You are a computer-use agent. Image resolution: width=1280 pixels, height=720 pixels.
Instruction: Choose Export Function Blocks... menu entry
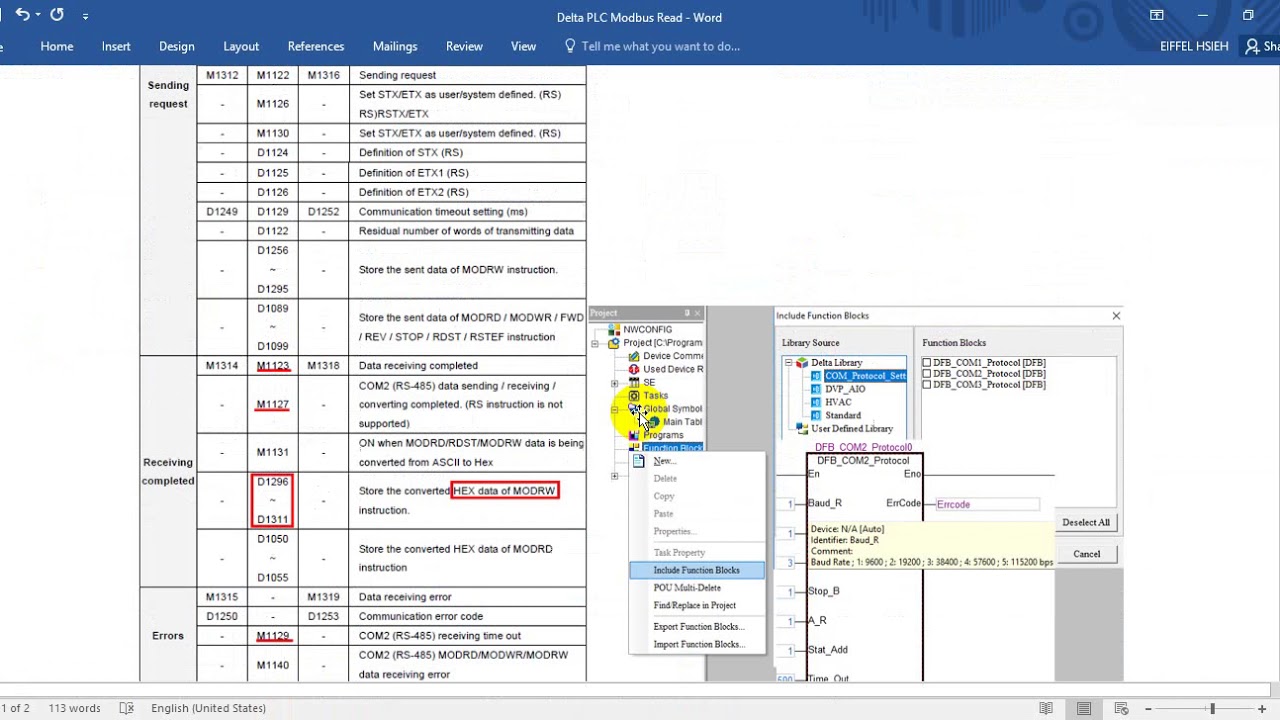(697, 626)
